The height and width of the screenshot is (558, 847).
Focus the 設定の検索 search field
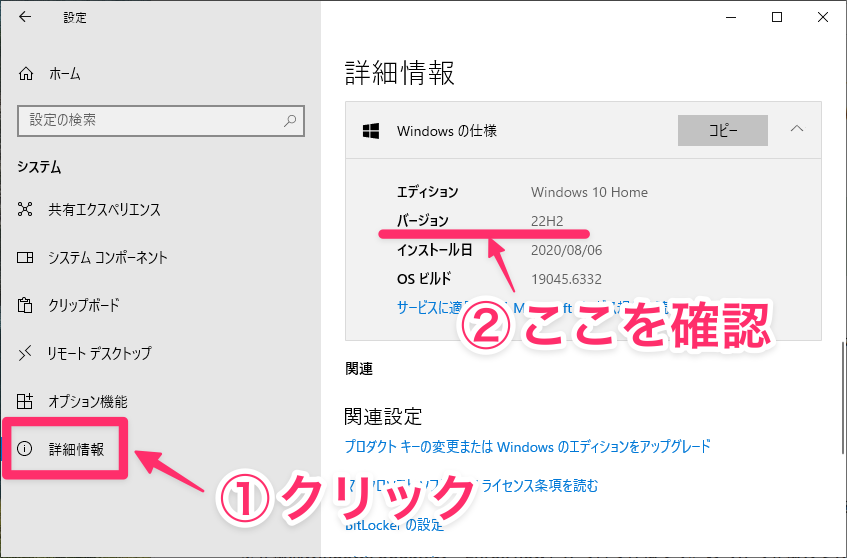(161, 120)
